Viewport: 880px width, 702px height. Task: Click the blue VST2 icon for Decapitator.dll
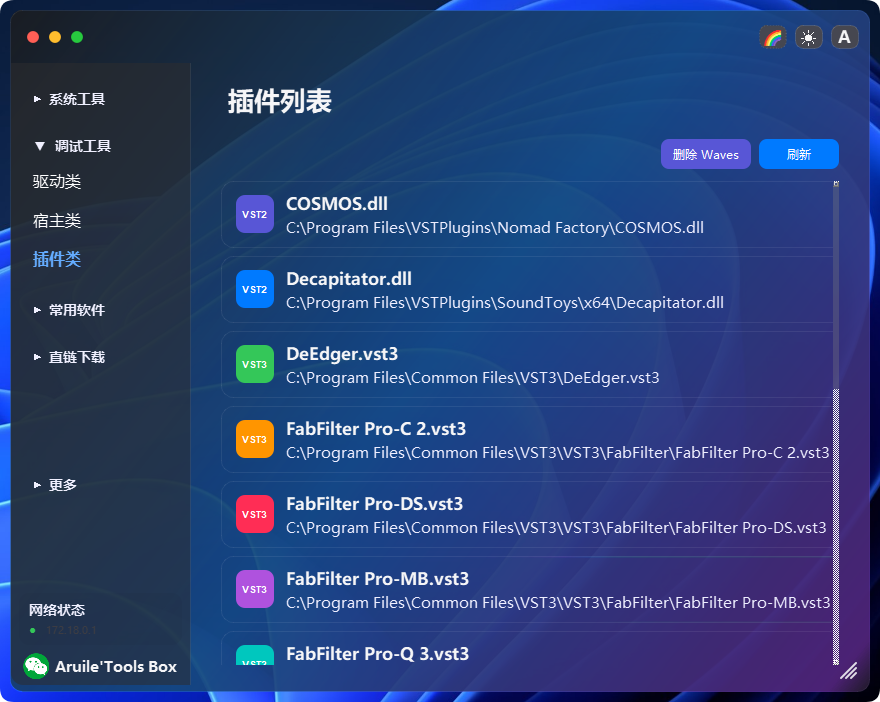[x=255, y=289]
